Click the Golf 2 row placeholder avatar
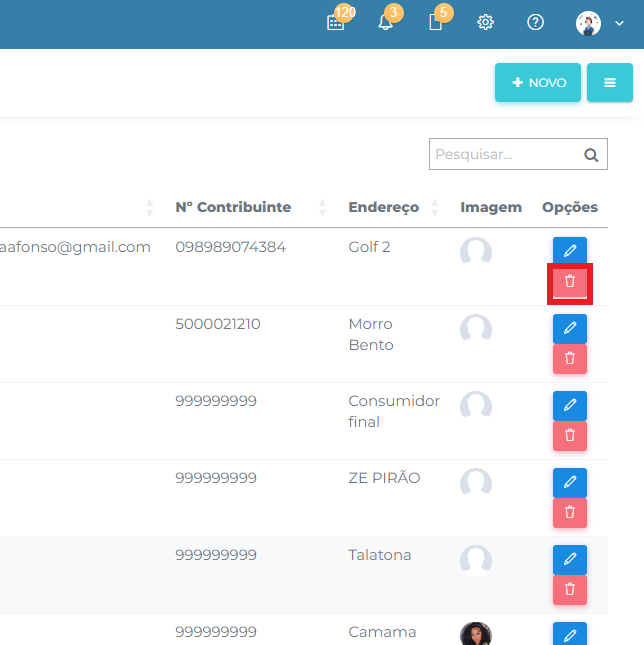The width and height of the screenshot is (644, 645). [475, 252]
